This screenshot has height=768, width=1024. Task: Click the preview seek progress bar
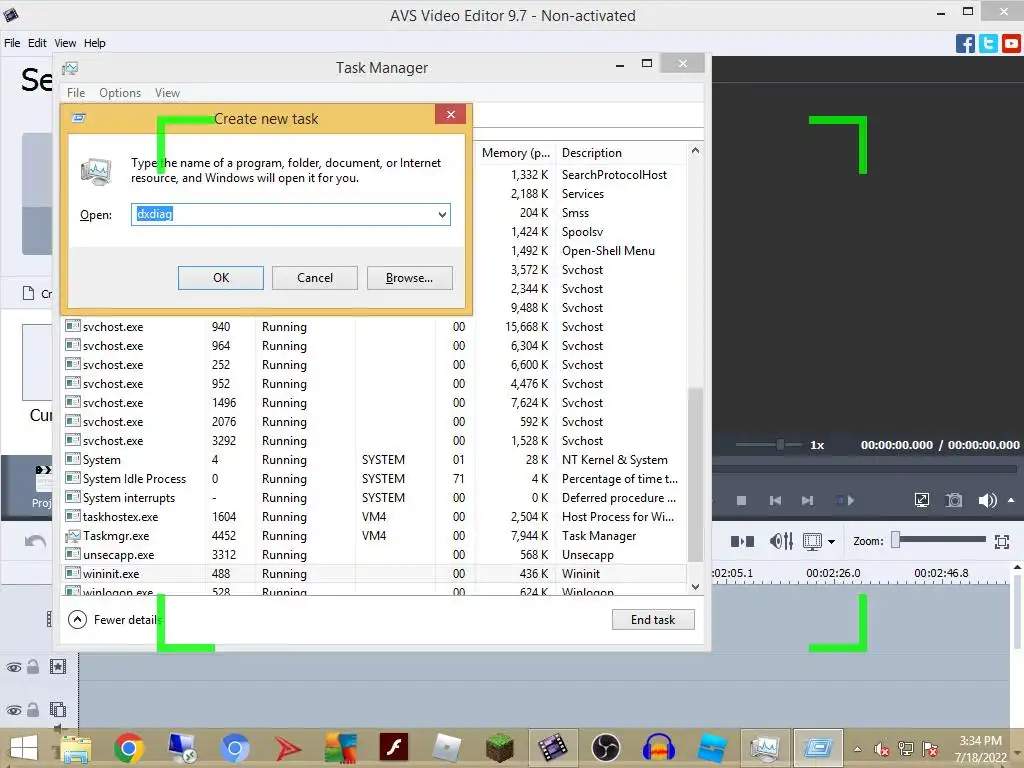point(864,469)
